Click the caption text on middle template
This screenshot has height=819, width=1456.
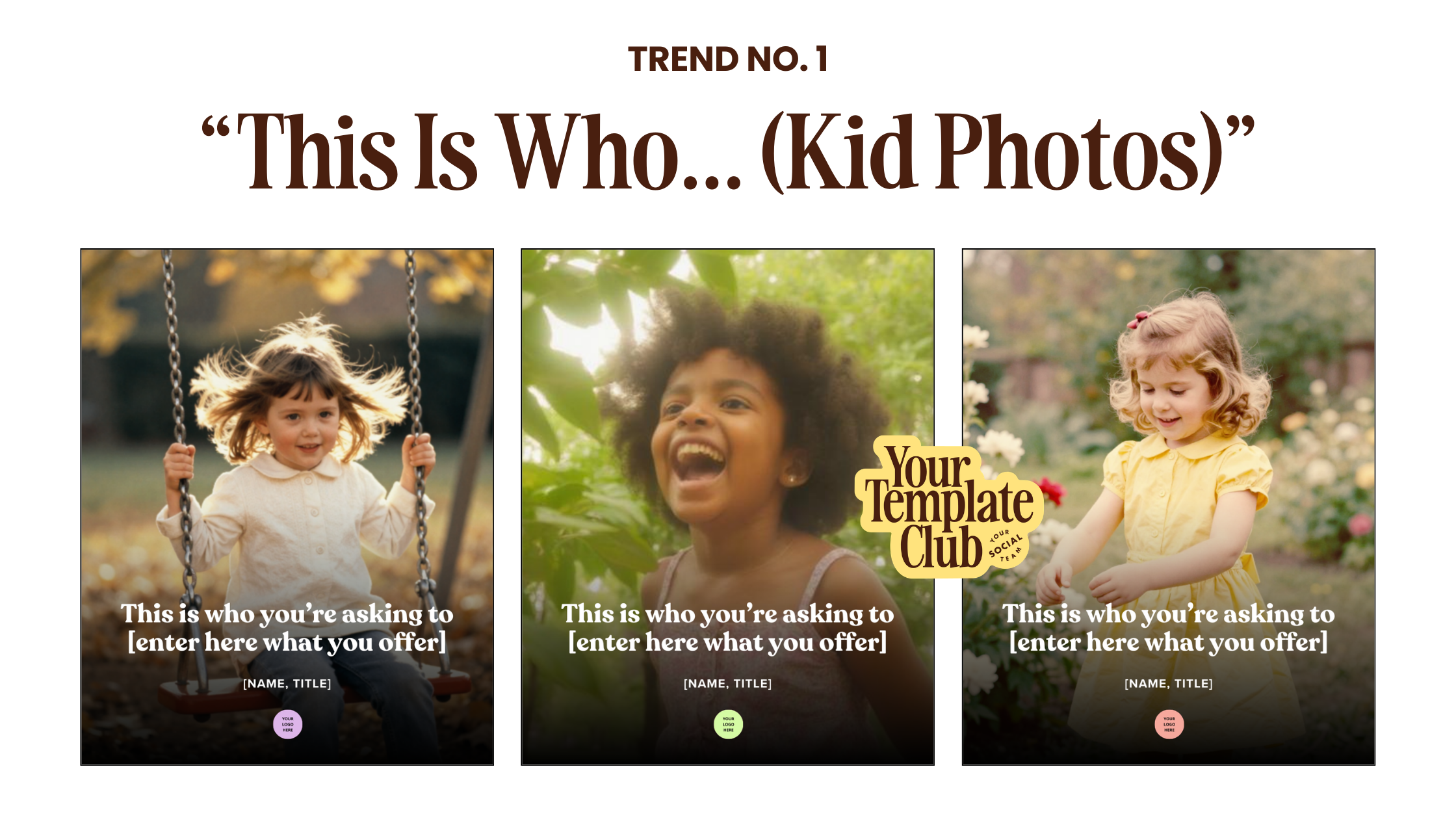click(728, 628)
